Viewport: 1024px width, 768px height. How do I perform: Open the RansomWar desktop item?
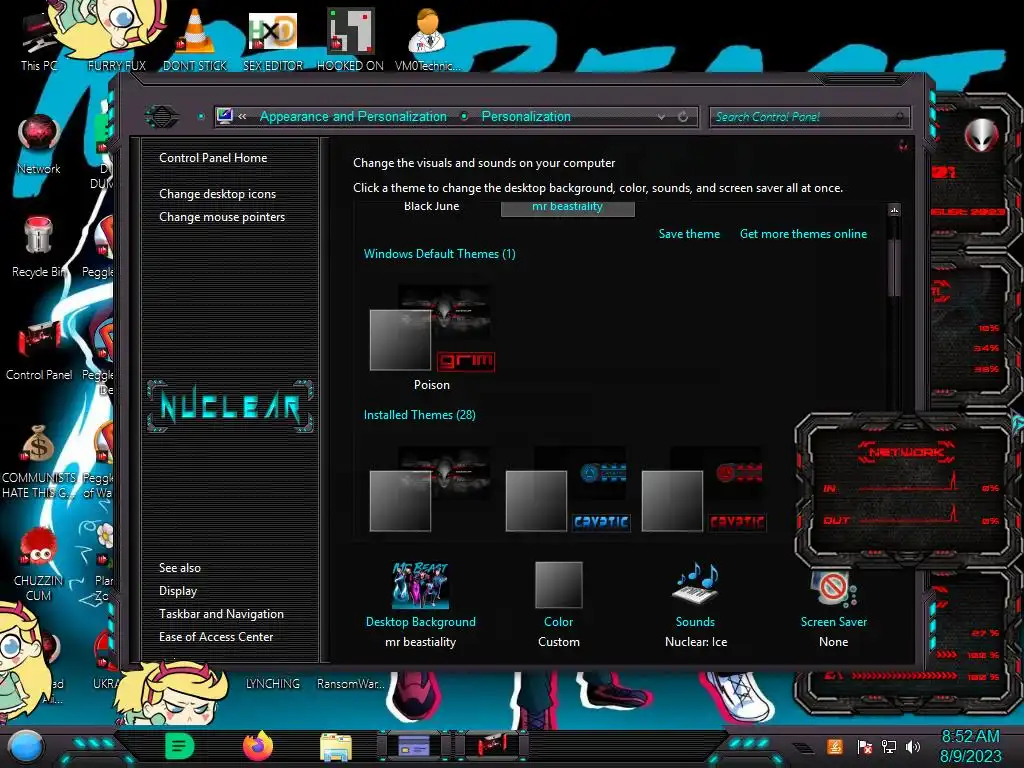[x=351, y=684]
